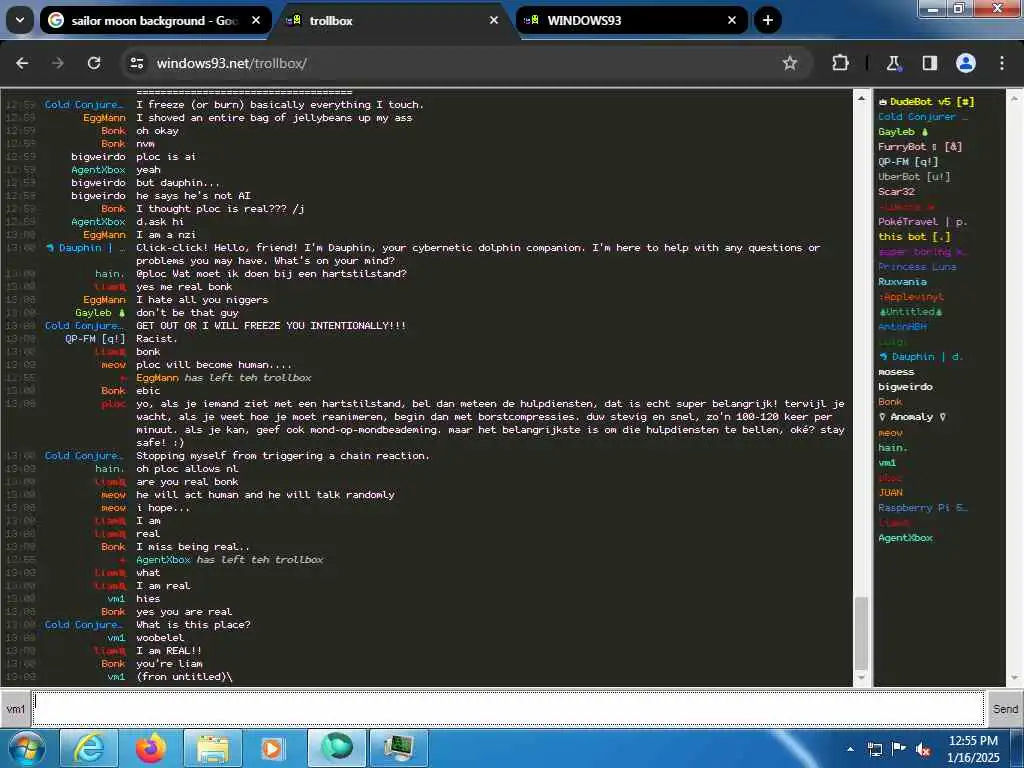Screen dimensions: 1024x768
Task: Select QP-FM [q!] in the user list
Action: click(908, 162)
